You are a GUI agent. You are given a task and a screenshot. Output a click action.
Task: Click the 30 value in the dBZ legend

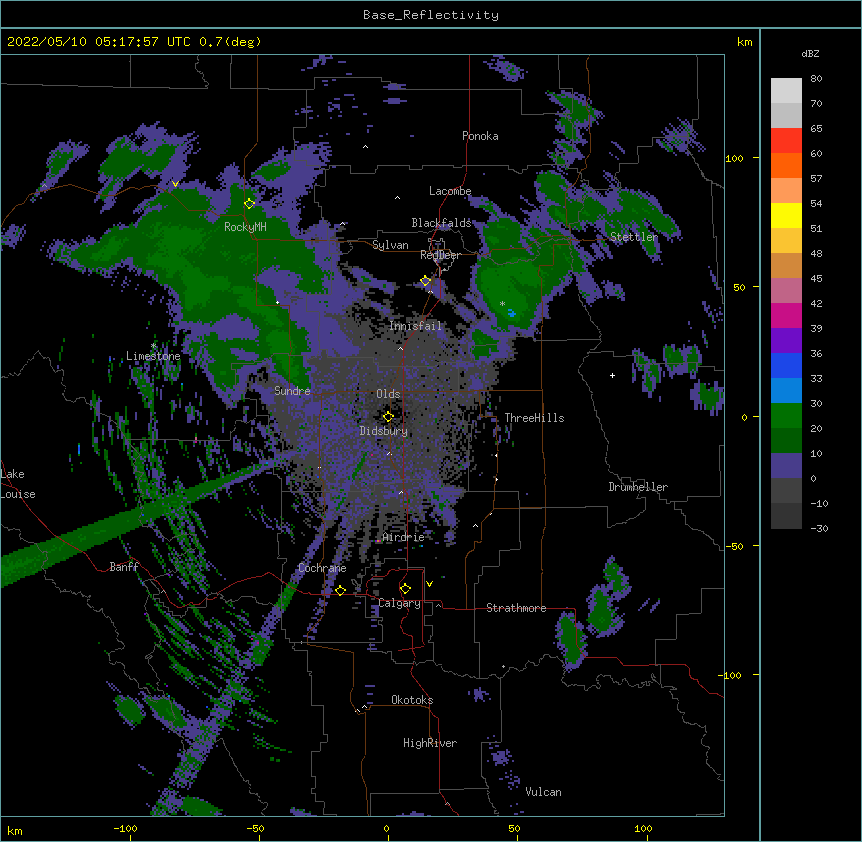point(816,403)
